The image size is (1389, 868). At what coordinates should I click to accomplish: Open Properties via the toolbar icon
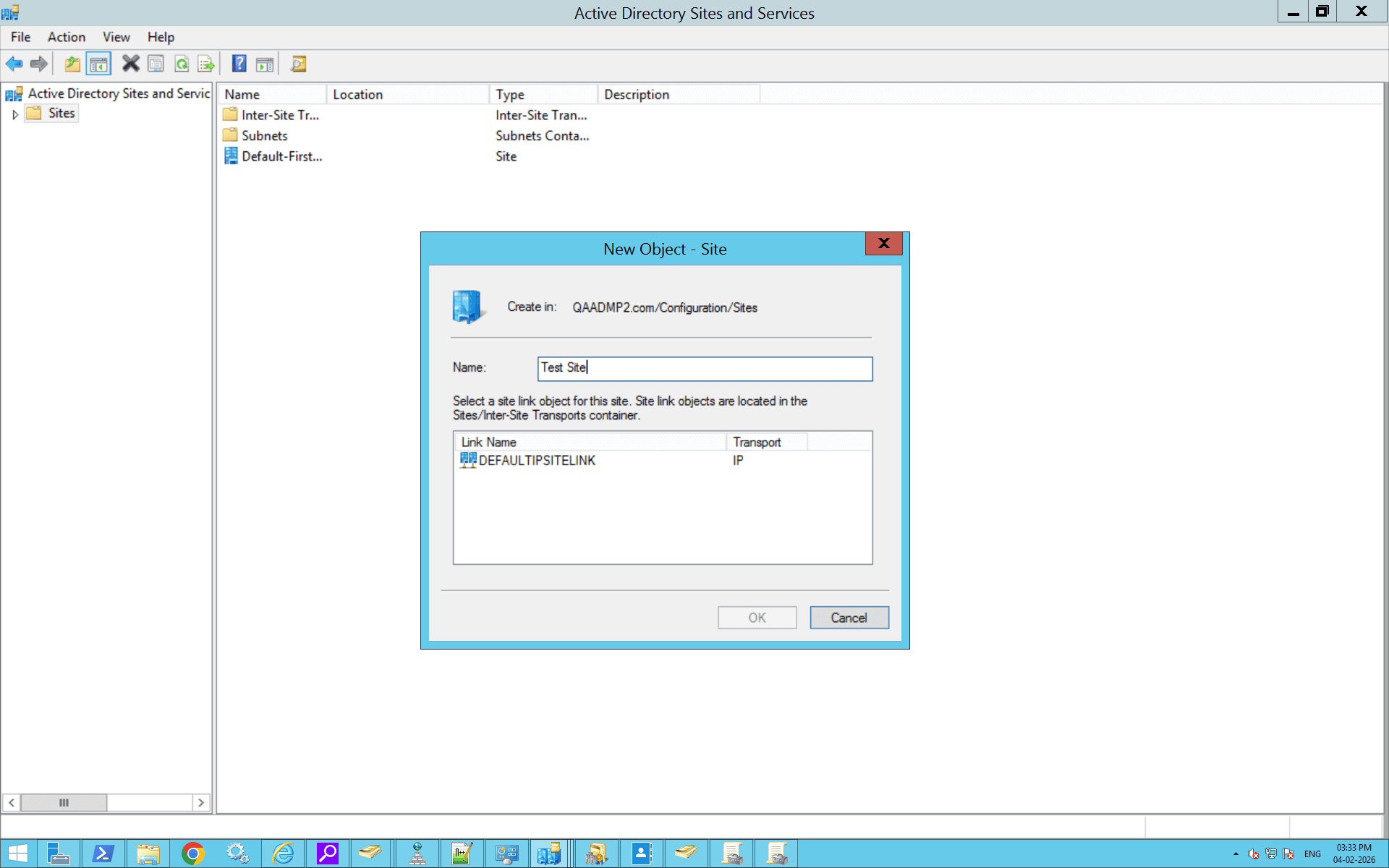click(156, 64)
